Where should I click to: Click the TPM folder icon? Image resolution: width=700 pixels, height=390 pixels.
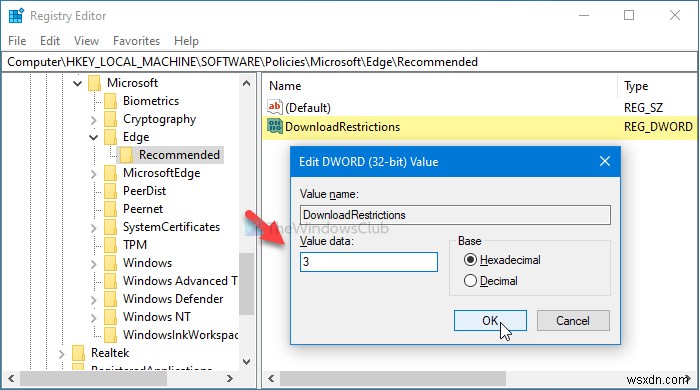pos(111,245)
